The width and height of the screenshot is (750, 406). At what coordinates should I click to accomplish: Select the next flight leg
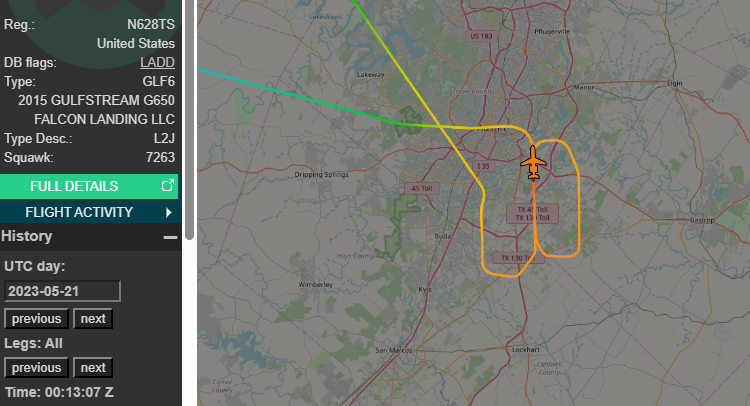(93, 368)
